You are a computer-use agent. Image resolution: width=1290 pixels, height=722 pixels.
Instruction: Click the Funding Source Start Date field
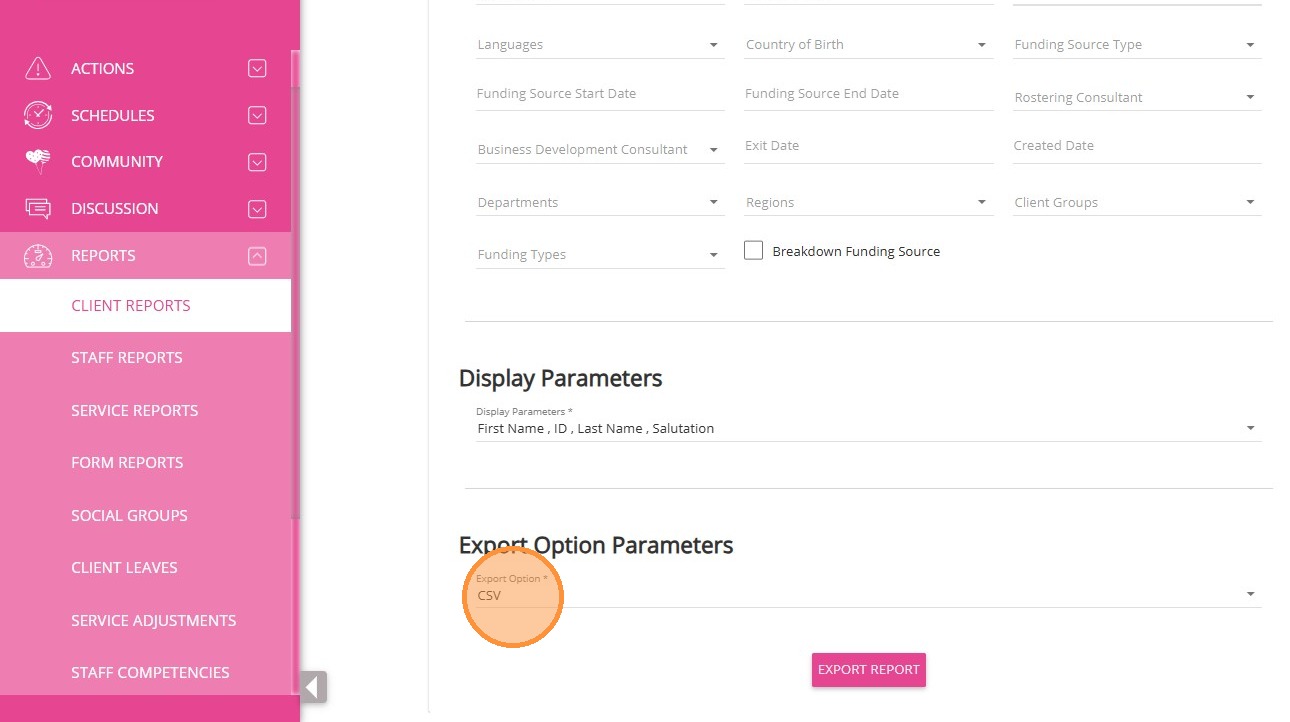click(x=600, y=94)
